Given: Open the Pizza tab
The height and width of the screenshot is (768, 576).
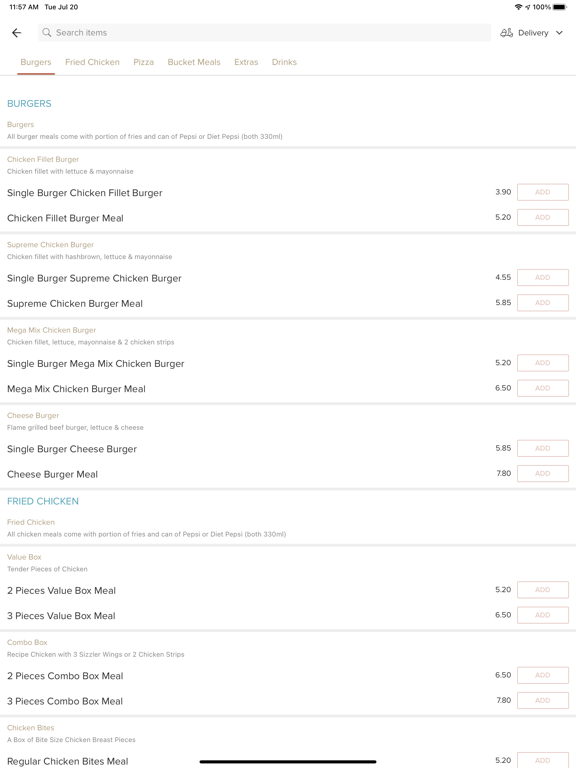Looking at the screenshot, I should pyautogui.click(x=144, y=62).
